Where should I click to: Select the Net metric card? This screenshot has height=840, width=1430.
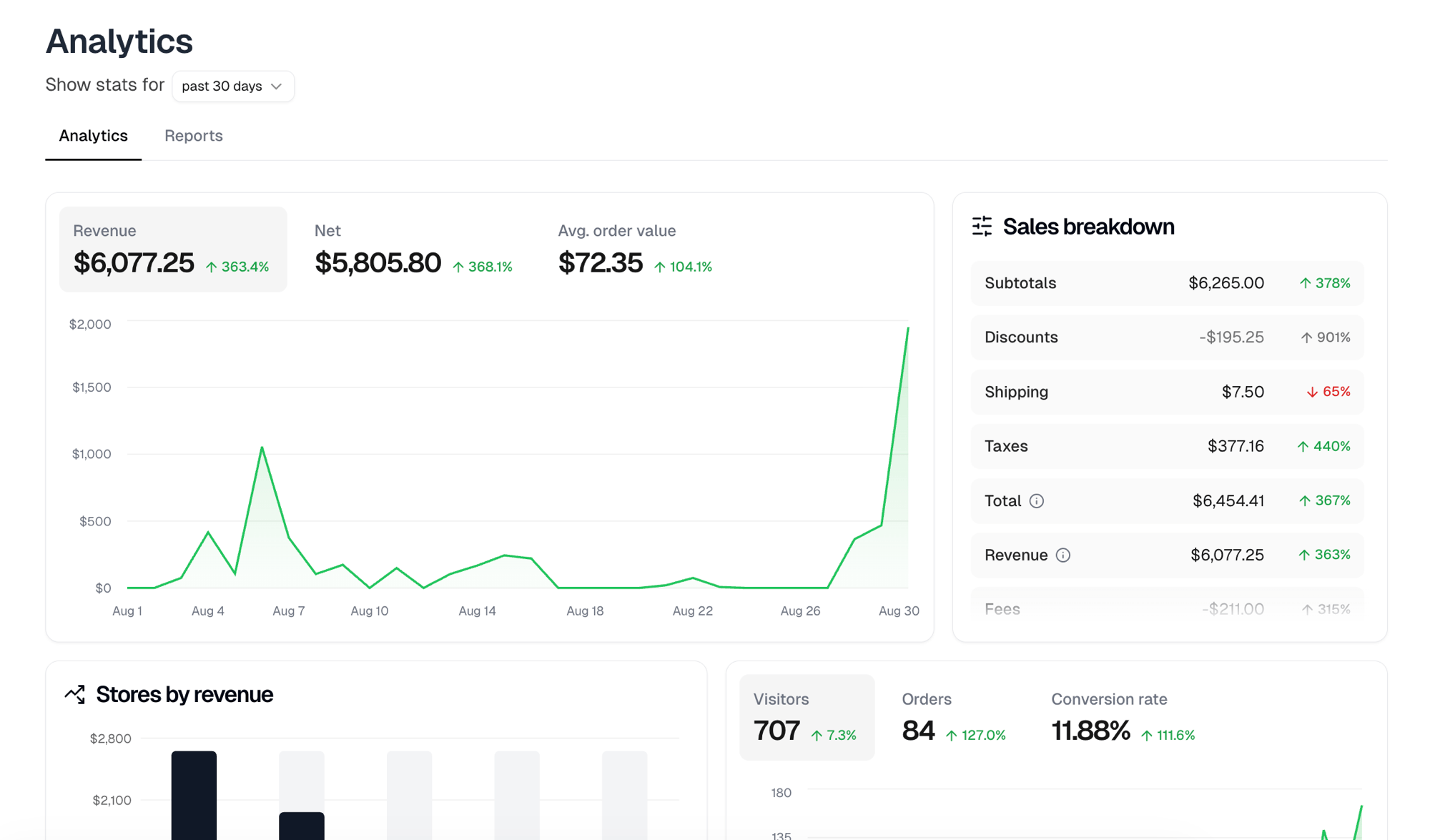[414, 249]
